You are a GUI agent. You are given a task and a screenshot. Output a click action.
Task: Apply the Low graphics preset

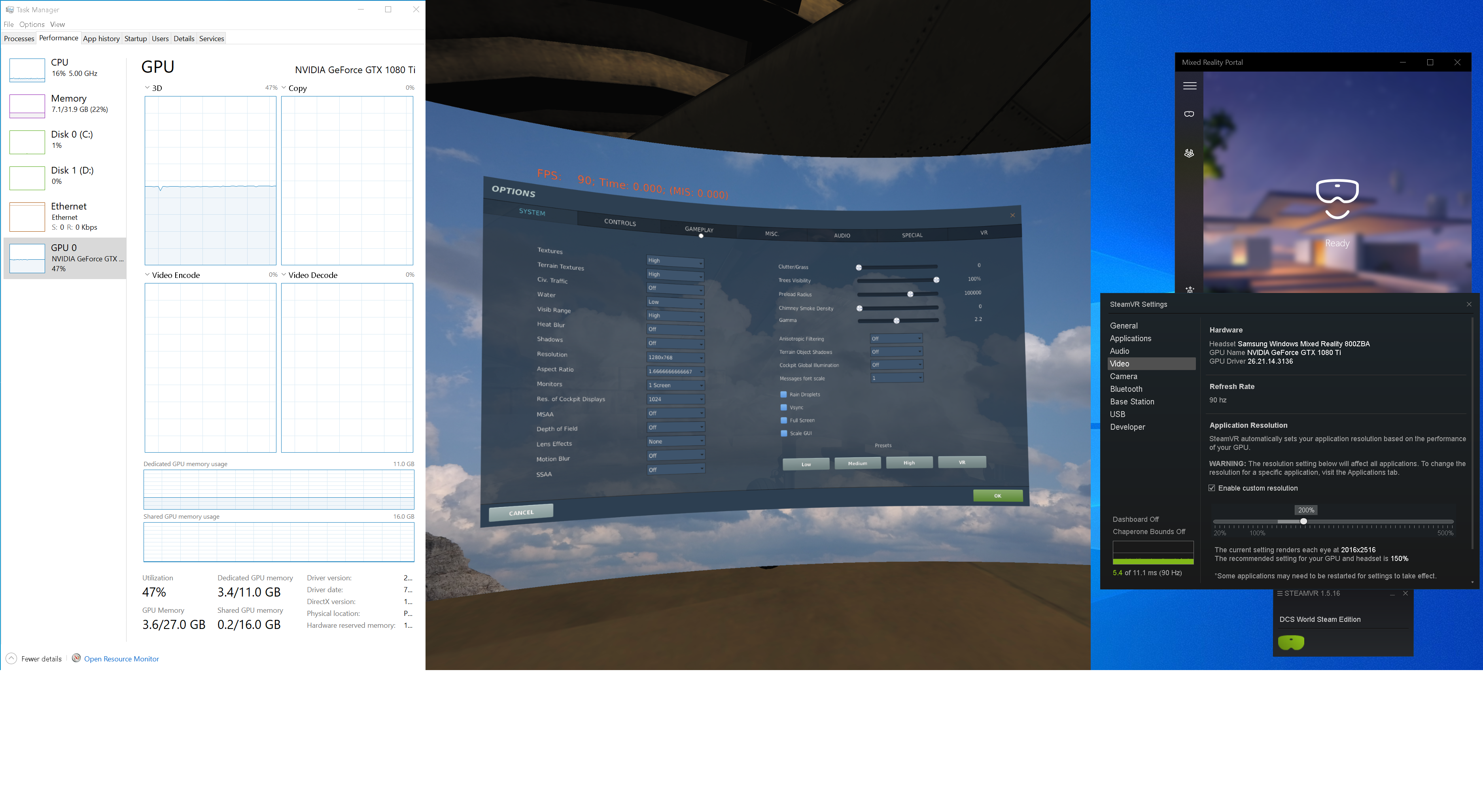[806, 464]
